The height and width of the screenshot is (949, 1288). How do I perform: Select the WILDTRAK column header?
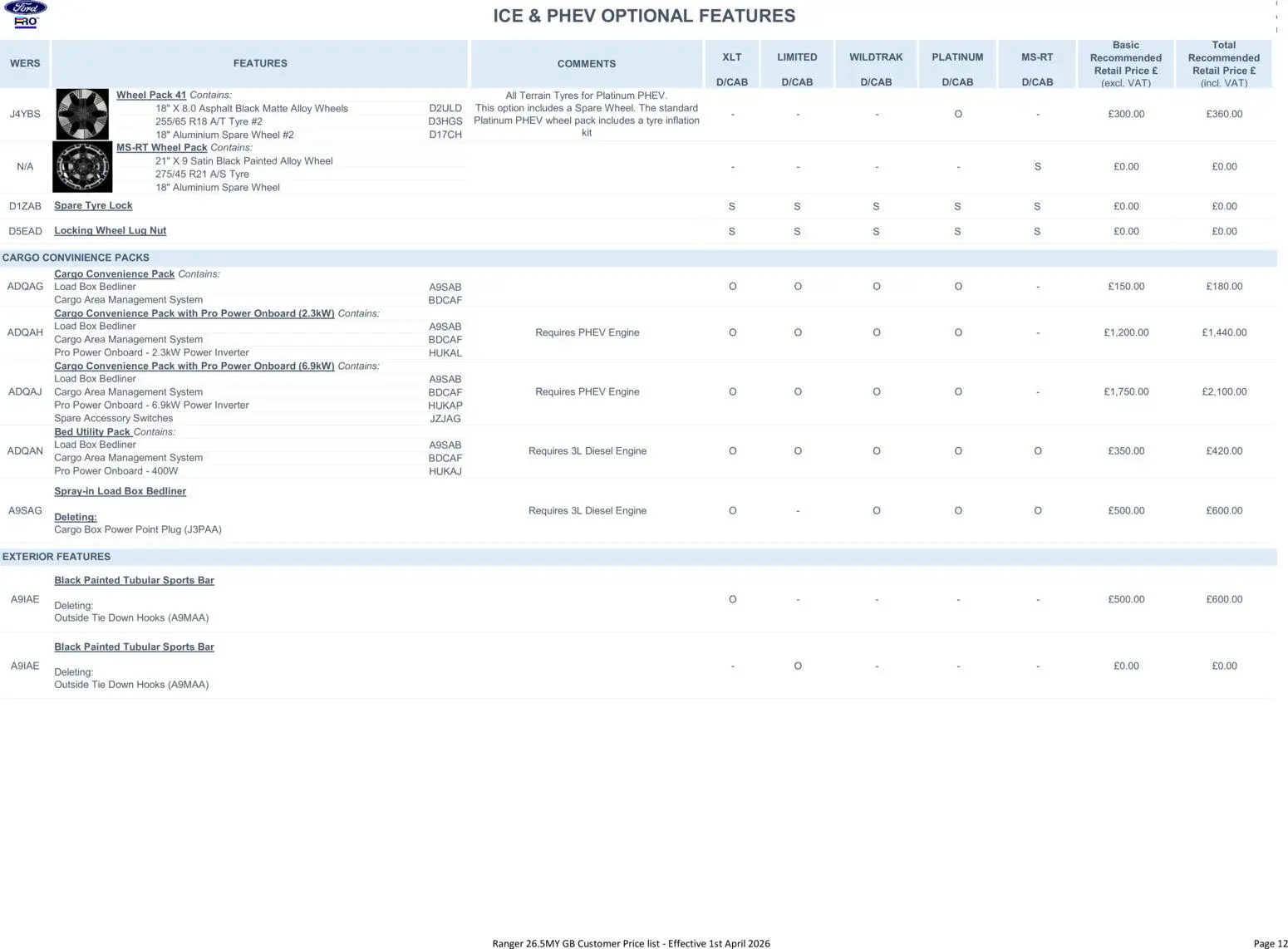click(x=876, y=63)
